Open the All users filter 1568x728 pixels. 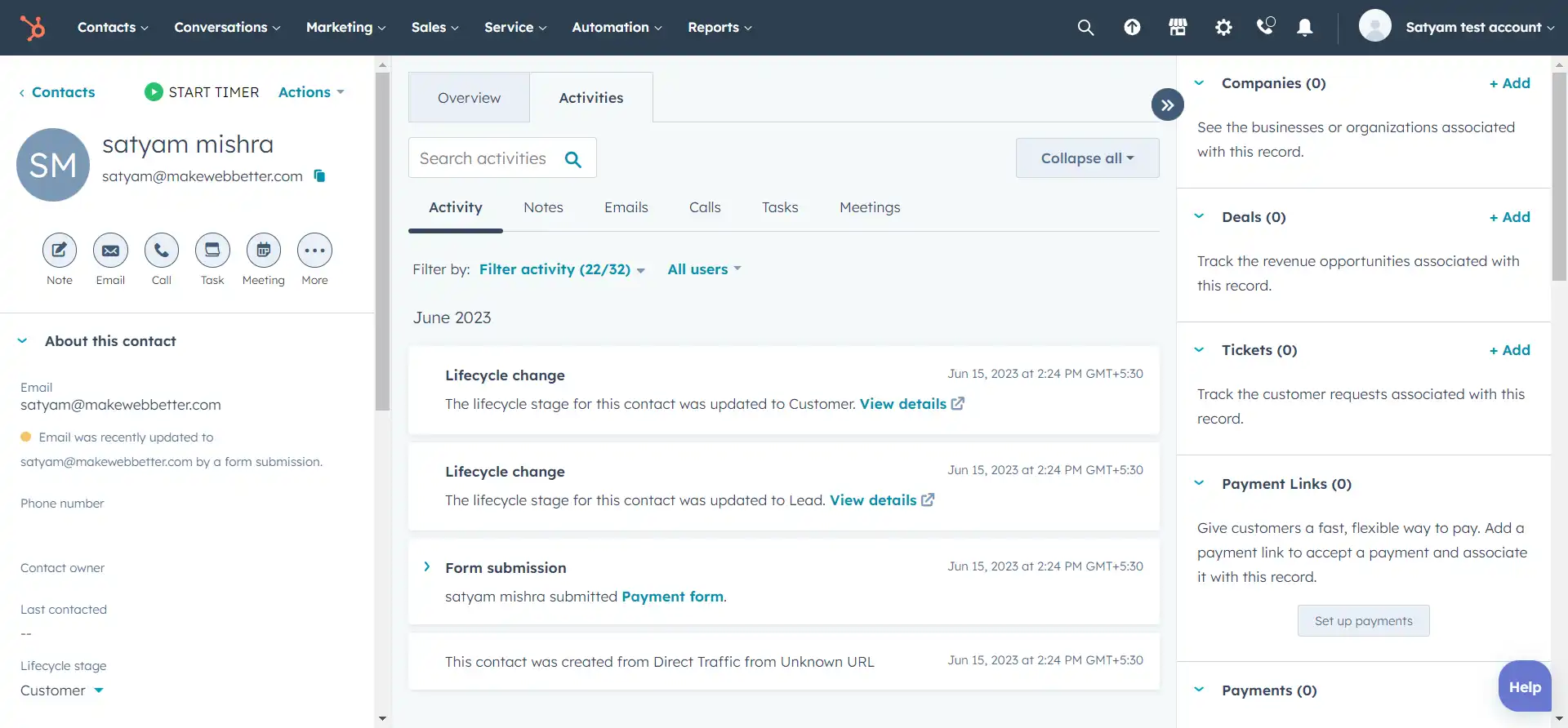(x=704, y=269)
